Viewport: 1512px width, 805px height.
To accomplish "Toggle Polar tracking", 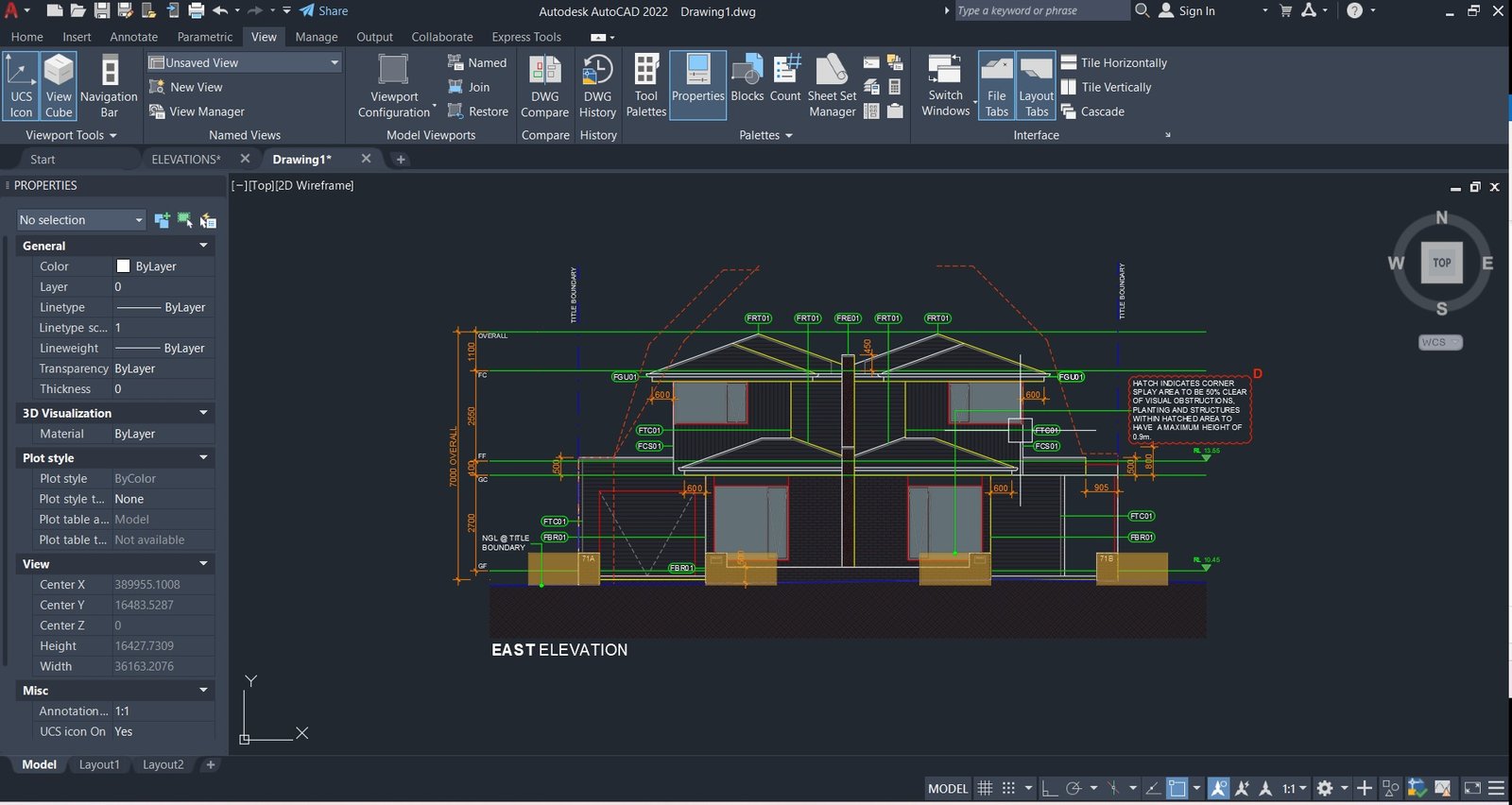I will pos(1074,788).
